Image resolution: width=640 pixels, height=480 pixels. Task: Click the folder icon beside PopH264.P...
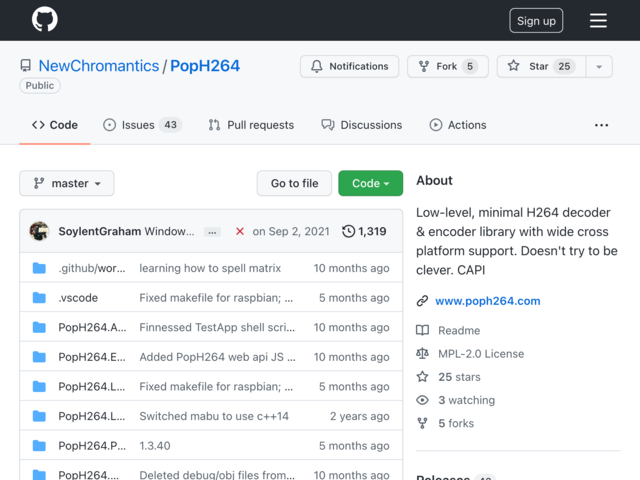(x=39, y=446)
